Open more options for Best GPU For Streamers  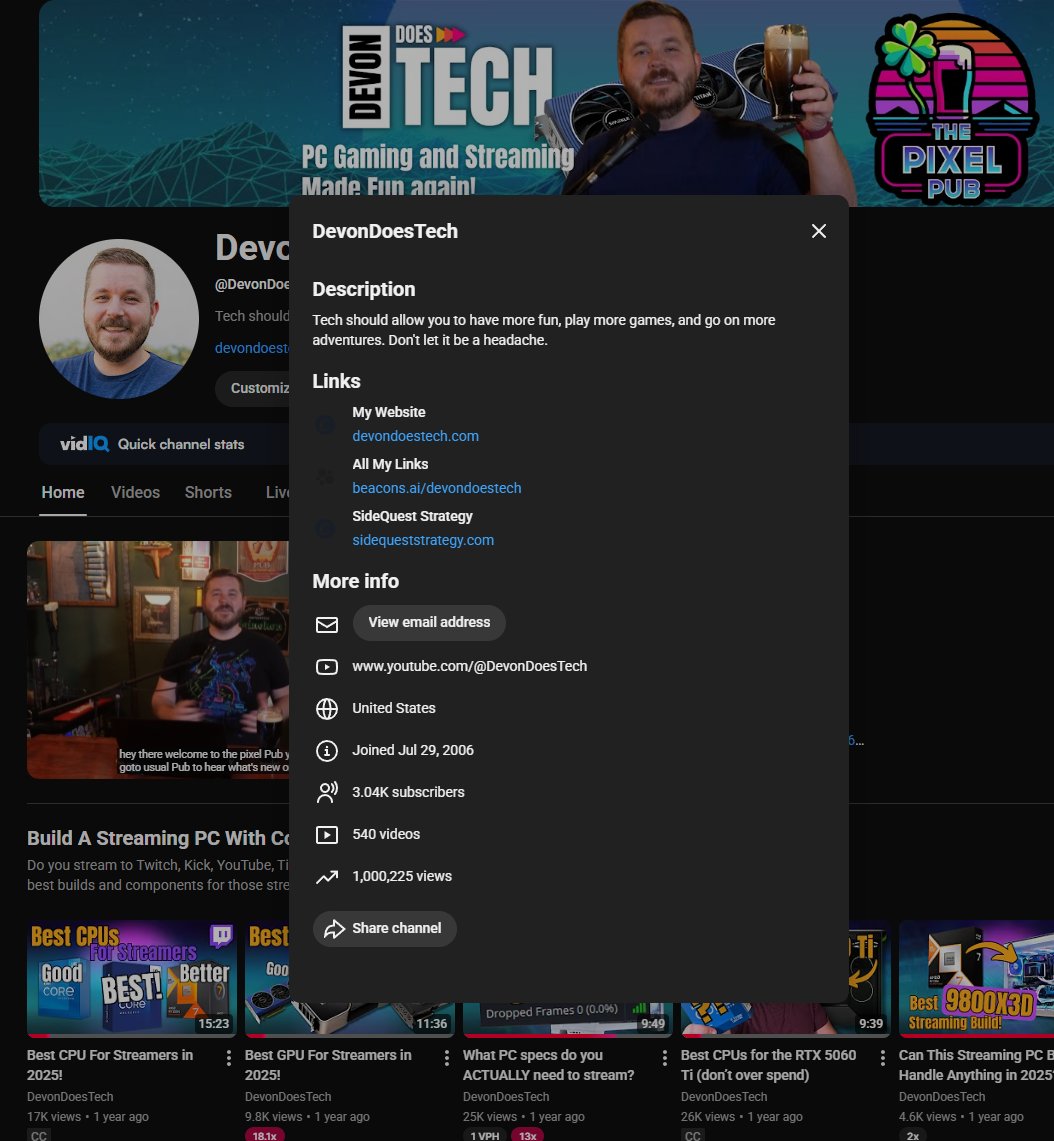(x=446, y=1057)
